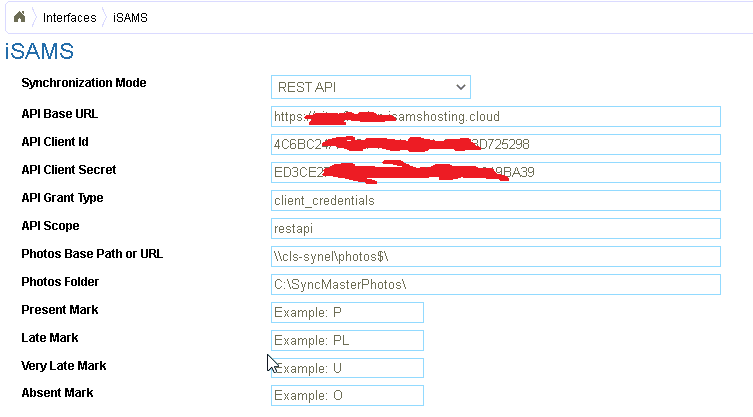Click Photos Base Path or URL label
Image resolution: width=753 pixels, height=417 pixels.
(x=92, y=254)
